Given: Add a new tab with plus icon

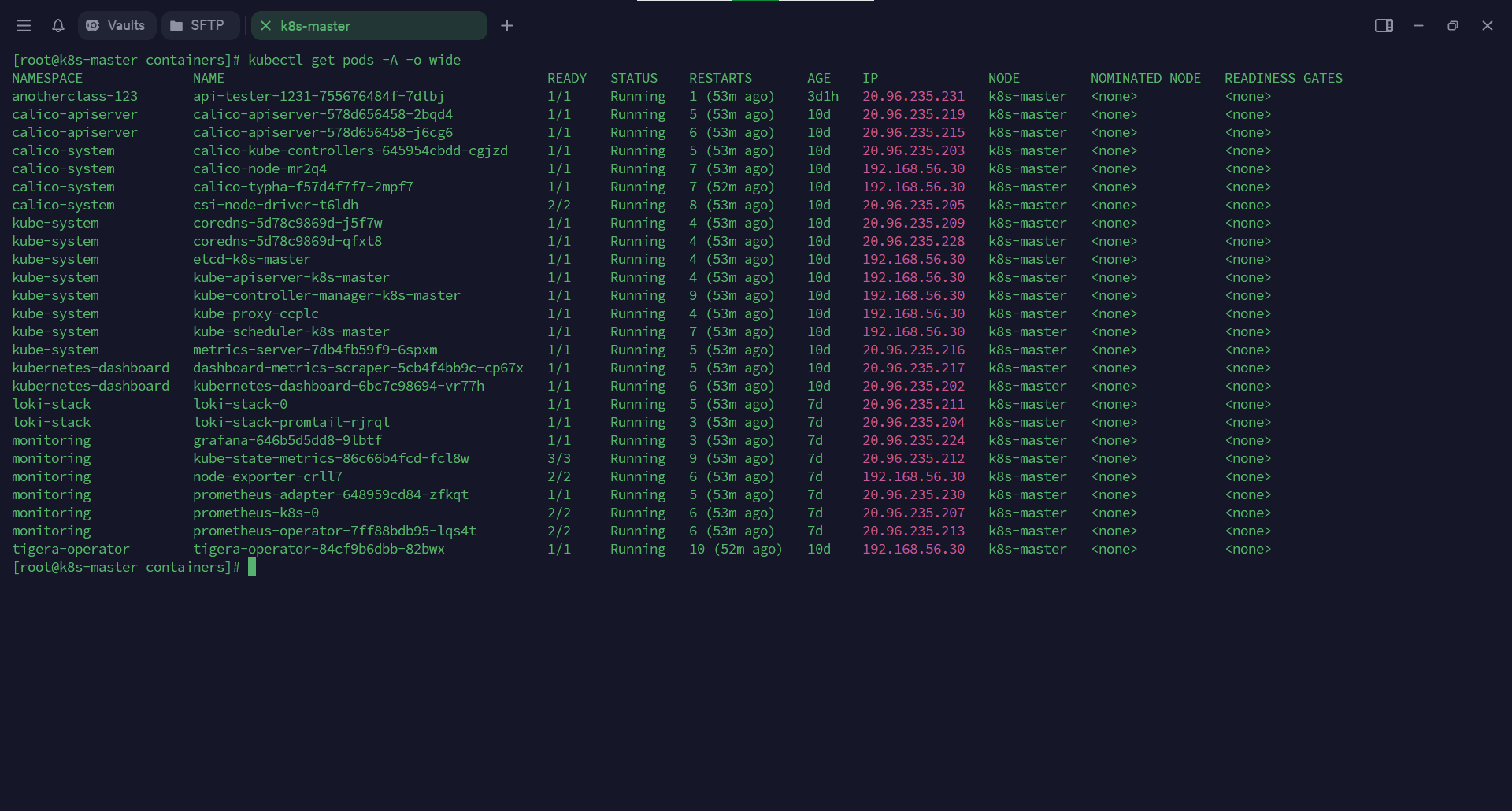Looking at the screenshot, I should coord(507,26).
